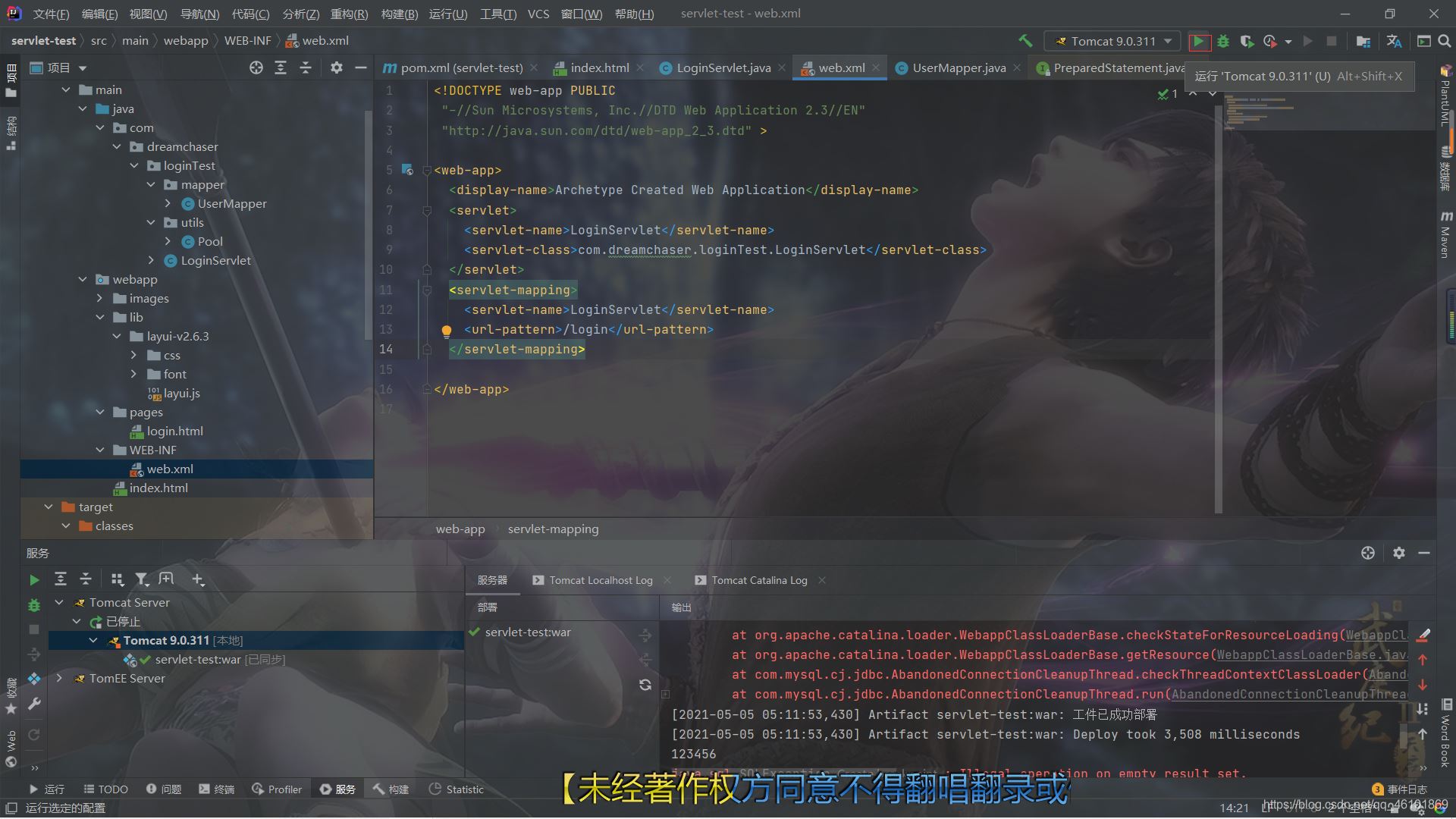Viewport: 1456px width, 819px height.
Task: Expand the images folder
Action: 99,298
